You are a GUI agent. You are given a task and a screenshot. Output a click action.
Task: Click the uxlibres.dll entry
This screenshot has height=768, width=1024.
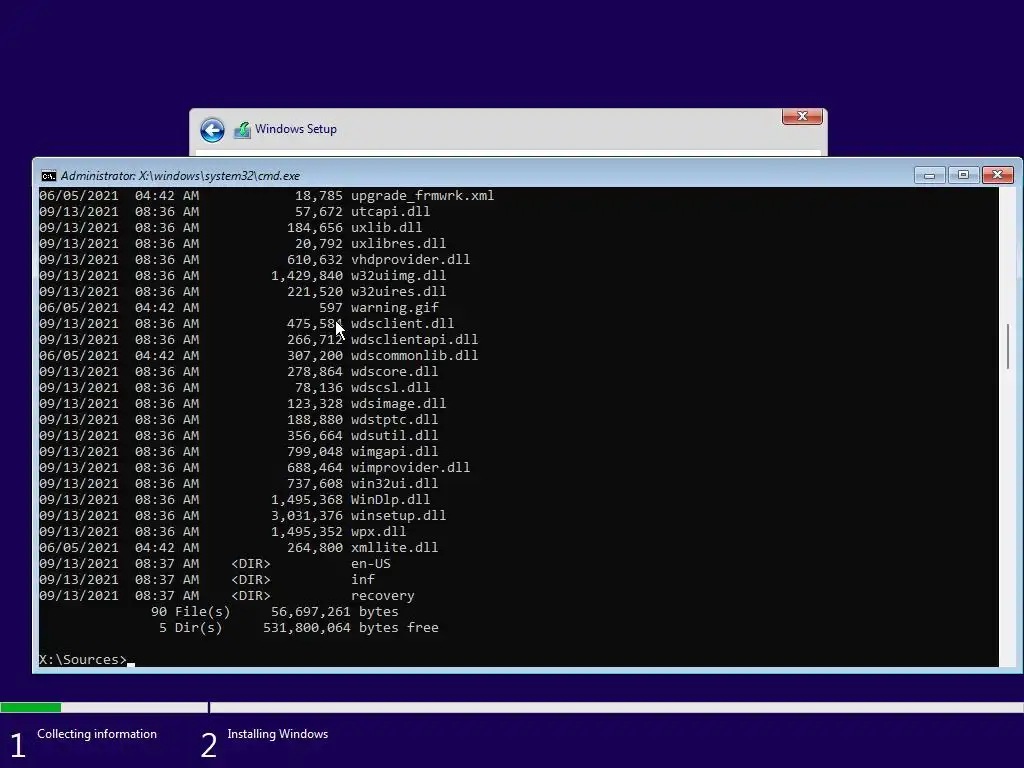[398, 244]
